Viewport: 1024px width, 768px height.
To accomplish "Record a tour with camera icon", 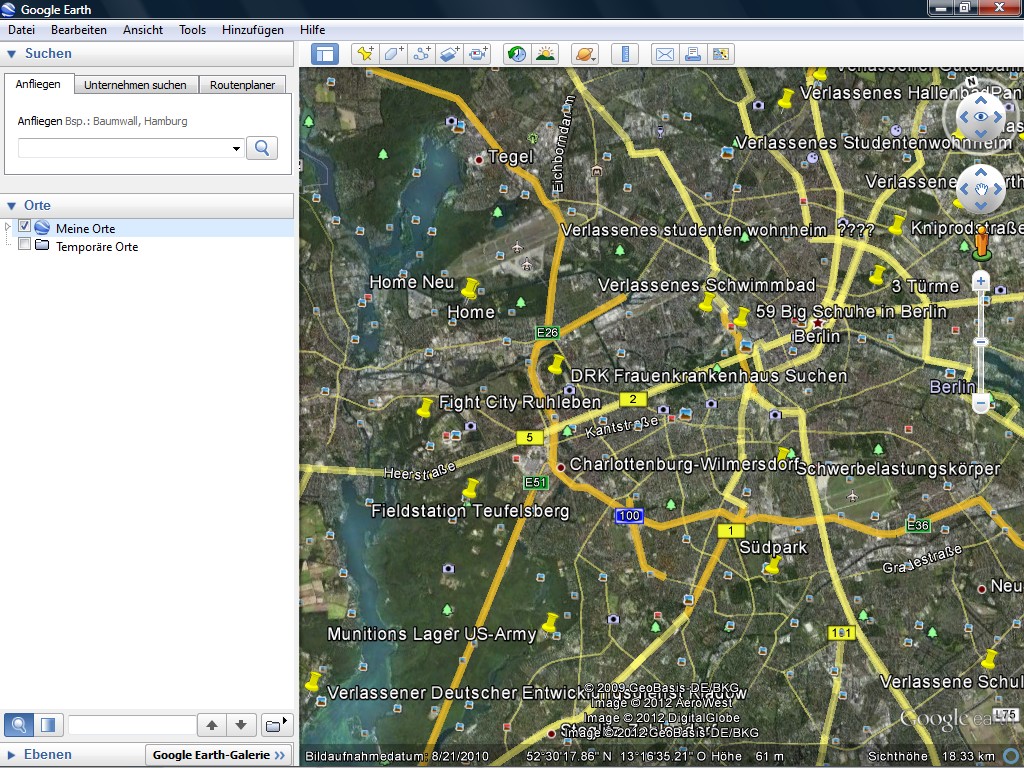I will tap(477, 54).
